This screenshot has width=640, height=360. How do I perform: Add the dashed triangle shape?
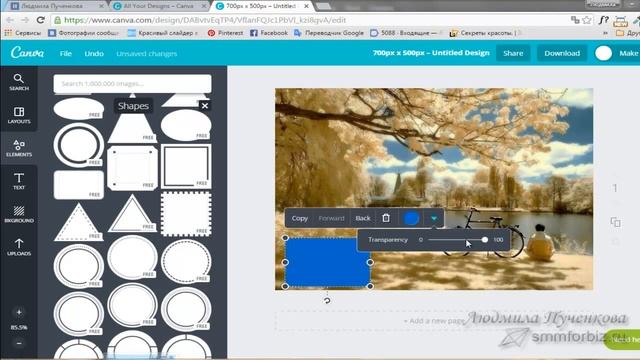[x=78, y=222]
